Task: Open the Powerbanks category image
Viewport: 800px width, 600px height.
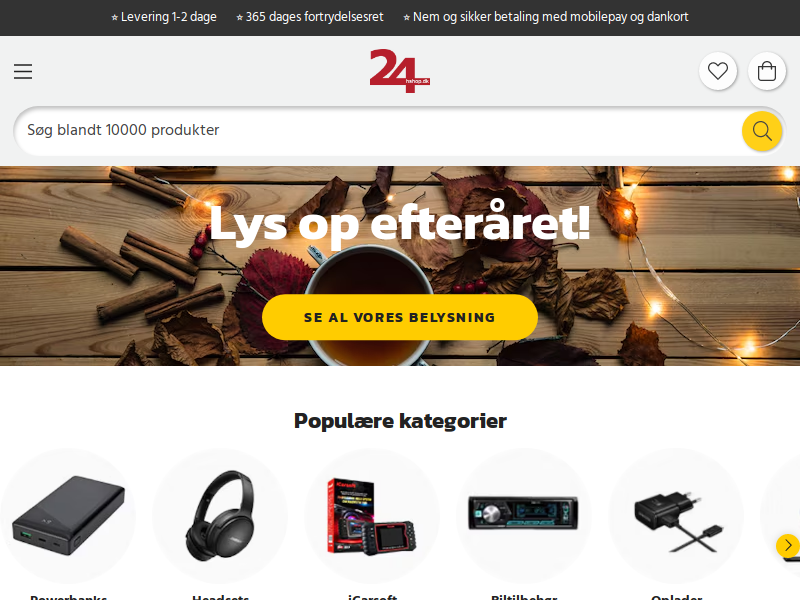Action: [x=68, y=516]
